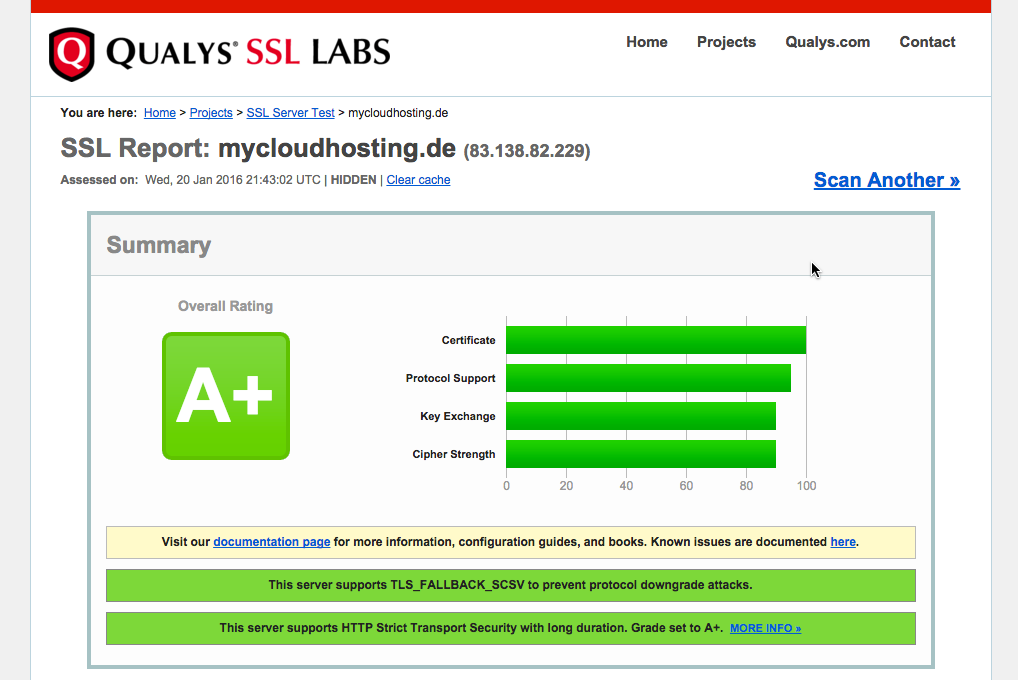Click the Certificate score bar
Image resolution: width=1018 pixels, height=680 pixels.
pos(656,340)
